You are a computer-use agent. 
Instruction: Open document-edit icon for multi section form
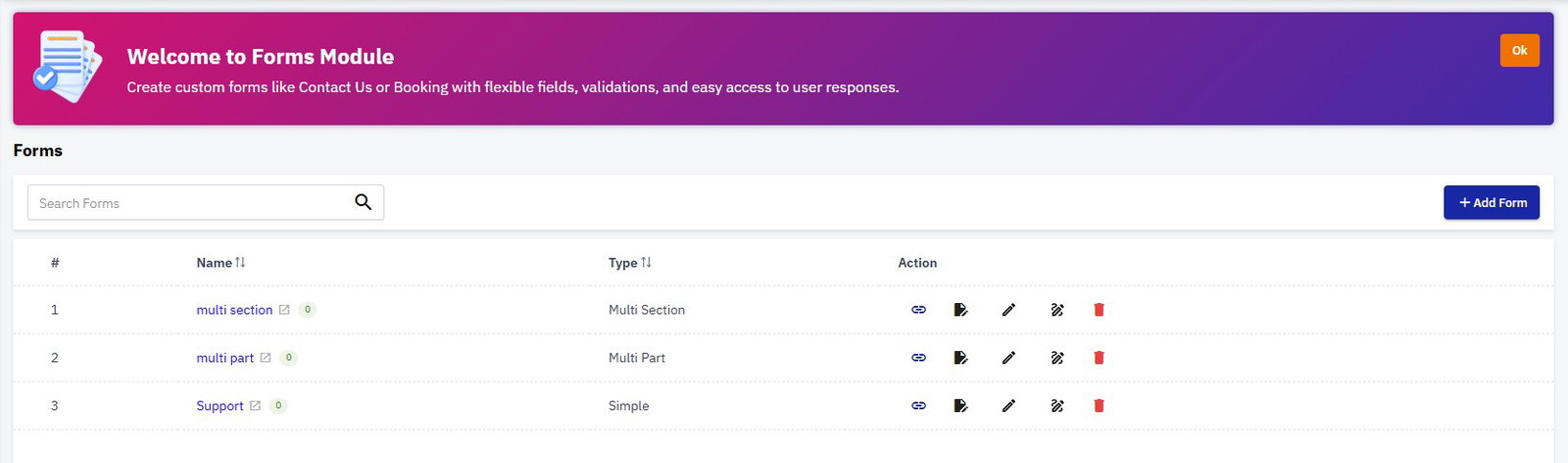pyautogui.click(x=960, y=310)
